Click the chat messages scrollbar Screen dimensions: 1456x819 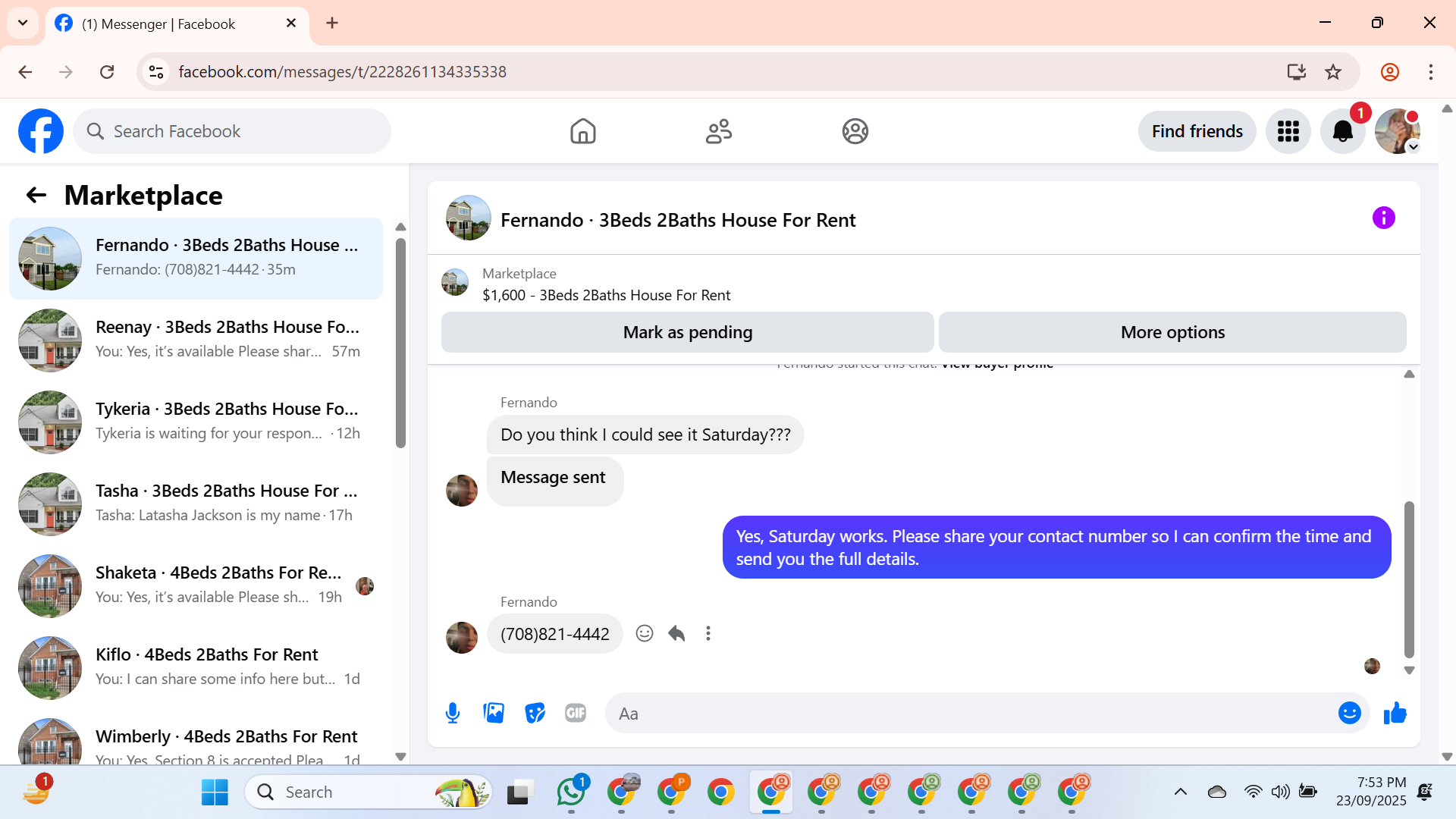pos(1409,579)
